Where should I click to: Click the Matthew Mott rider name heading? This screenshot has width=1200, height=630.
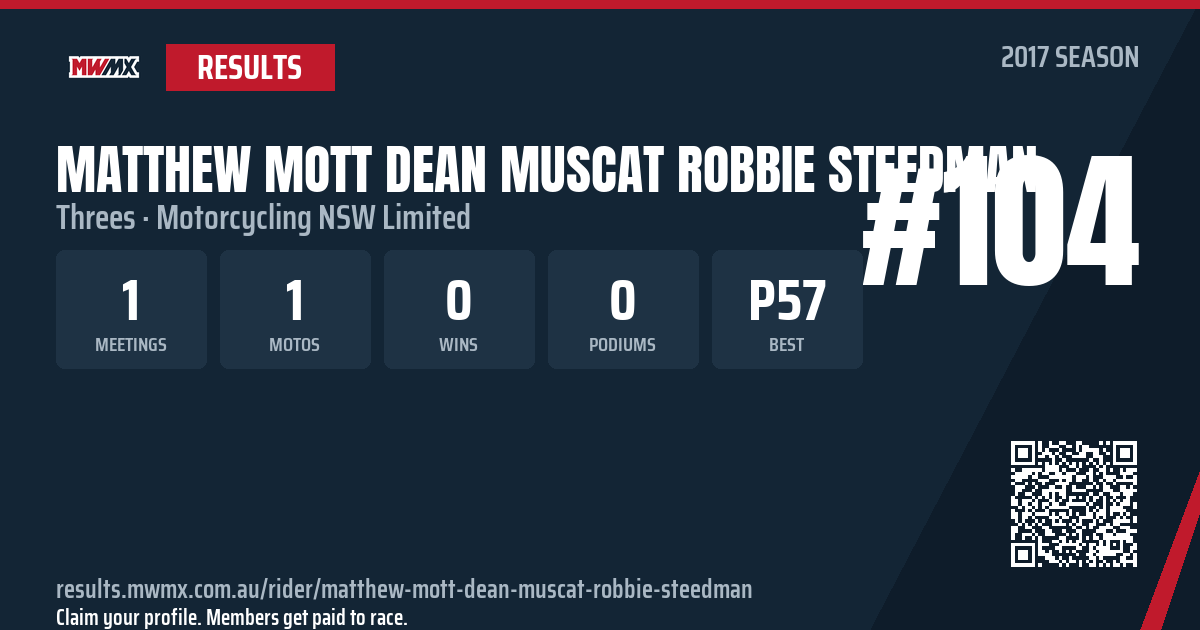click(546, 171)
